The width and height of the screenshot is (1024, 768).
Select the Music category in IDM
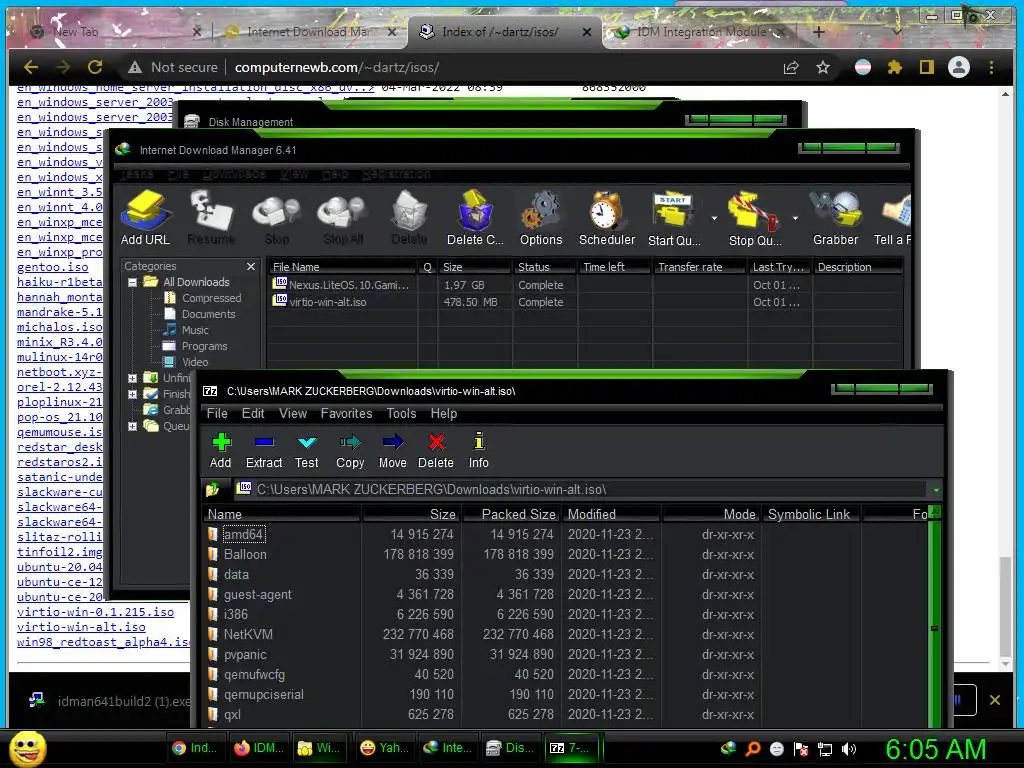click(x=187, y=330)
